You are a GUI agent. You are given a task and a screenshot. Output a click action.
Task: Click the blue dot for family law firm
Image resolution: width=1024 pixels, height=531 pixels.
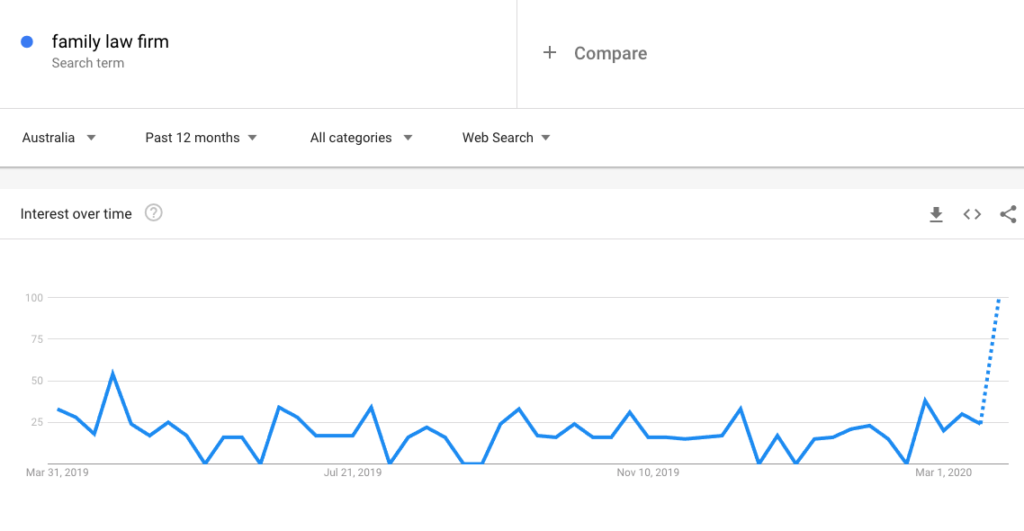pyautogui.click(x=27, y=42)
